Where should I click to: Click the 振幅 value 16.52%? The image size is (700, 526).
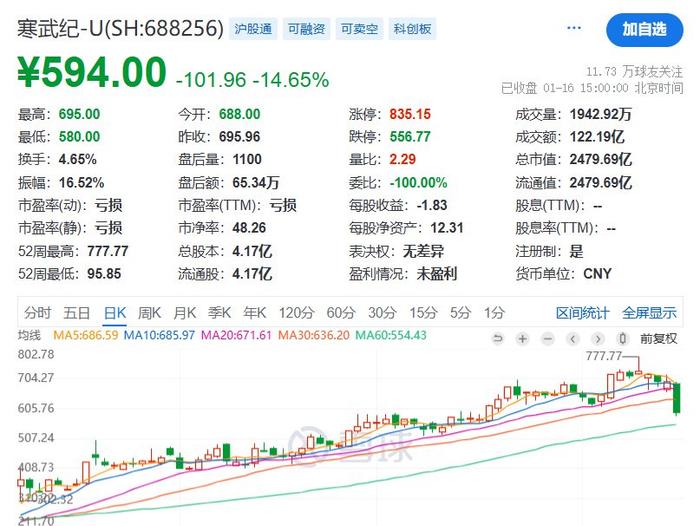pyautogui.click(x=82, y=182)
